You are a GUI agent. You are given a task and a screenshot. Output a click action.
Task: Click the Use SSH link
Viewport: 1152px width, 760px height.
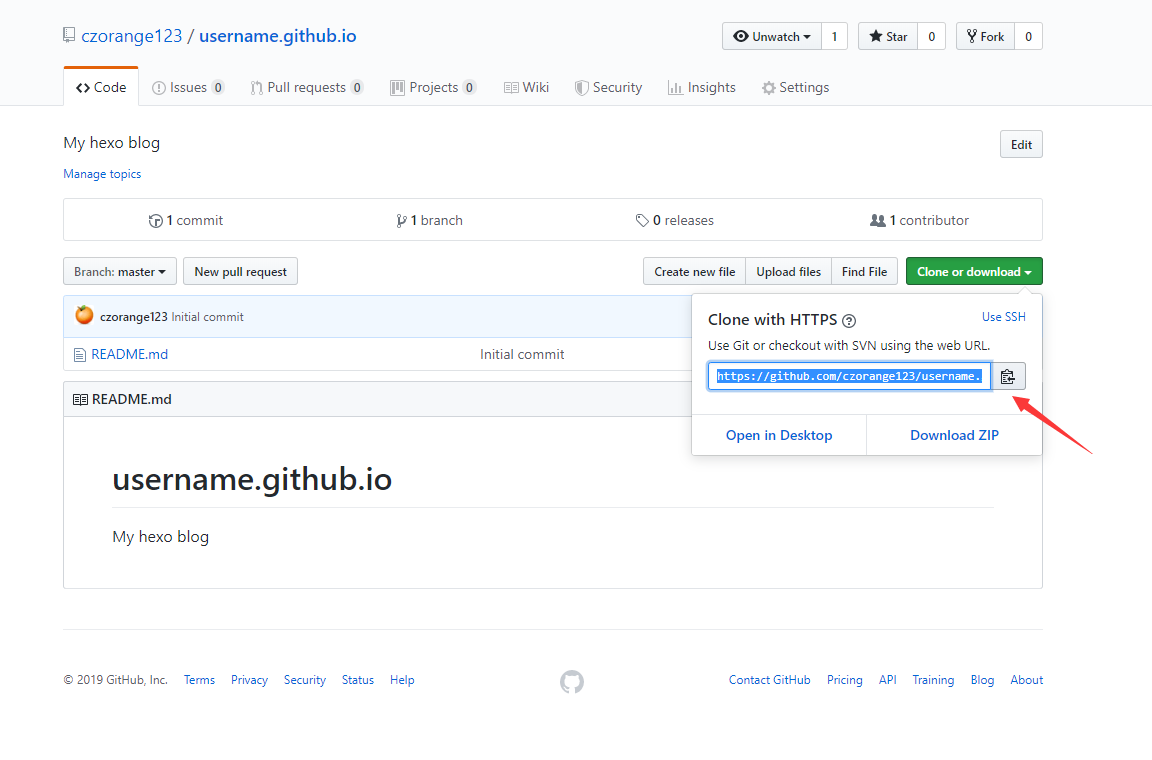[x=1003, y=317]
